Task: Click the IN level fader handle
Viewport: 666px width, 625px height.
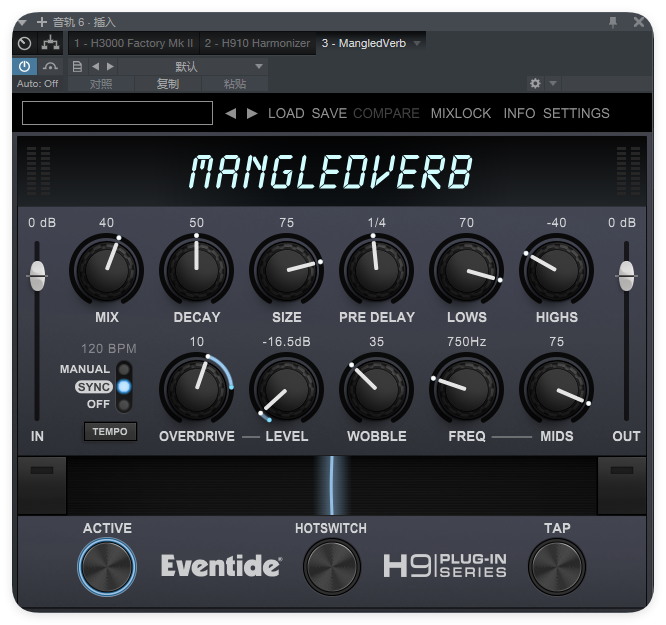Action: click(x=37, y=276)
